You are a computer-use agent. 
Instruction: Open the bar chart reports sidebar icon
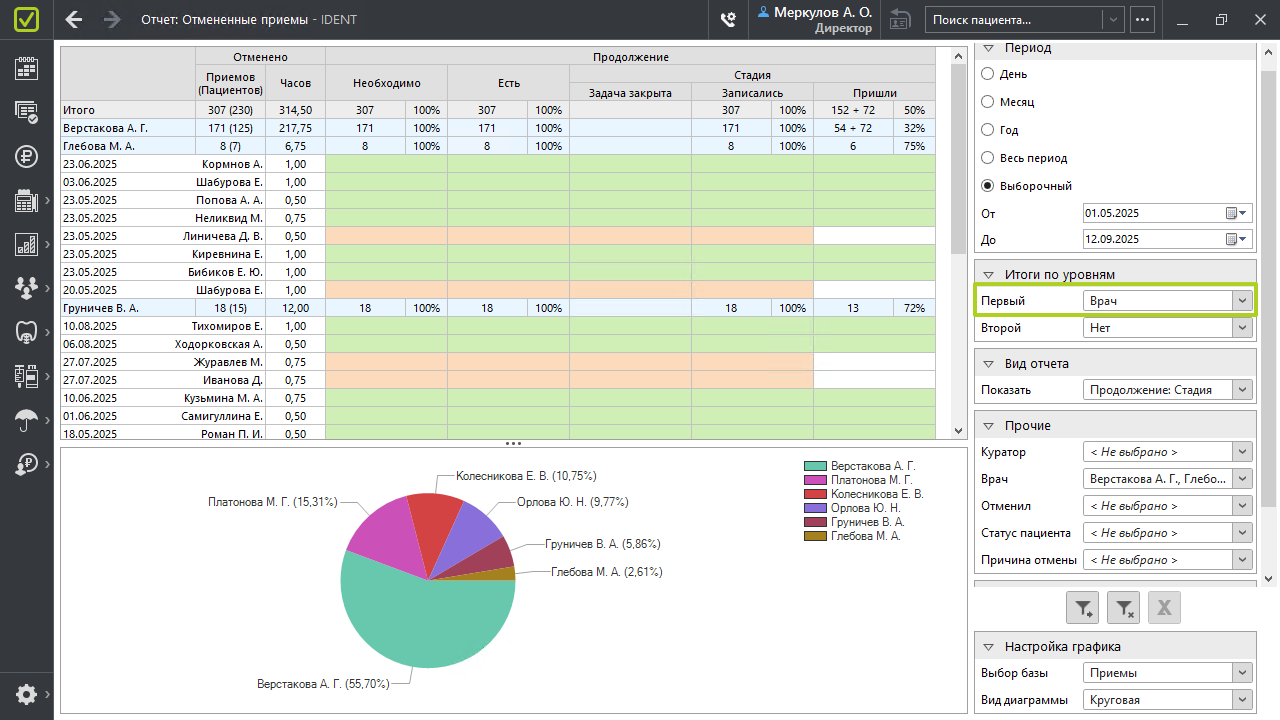[26, 244]
